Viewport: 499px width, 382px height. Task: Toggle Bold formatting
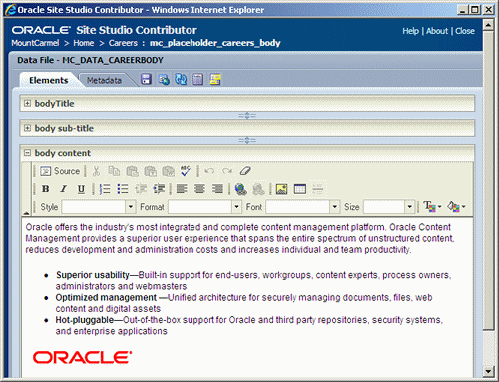pyautogui.click(x=46, y=189)
